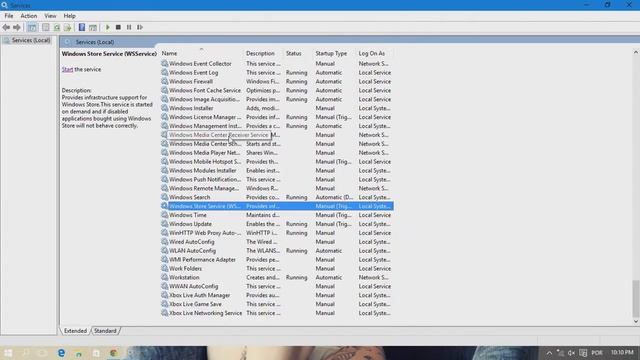
Task: Click the services list vertical scrollbar thumb
Action: [636, 298]
